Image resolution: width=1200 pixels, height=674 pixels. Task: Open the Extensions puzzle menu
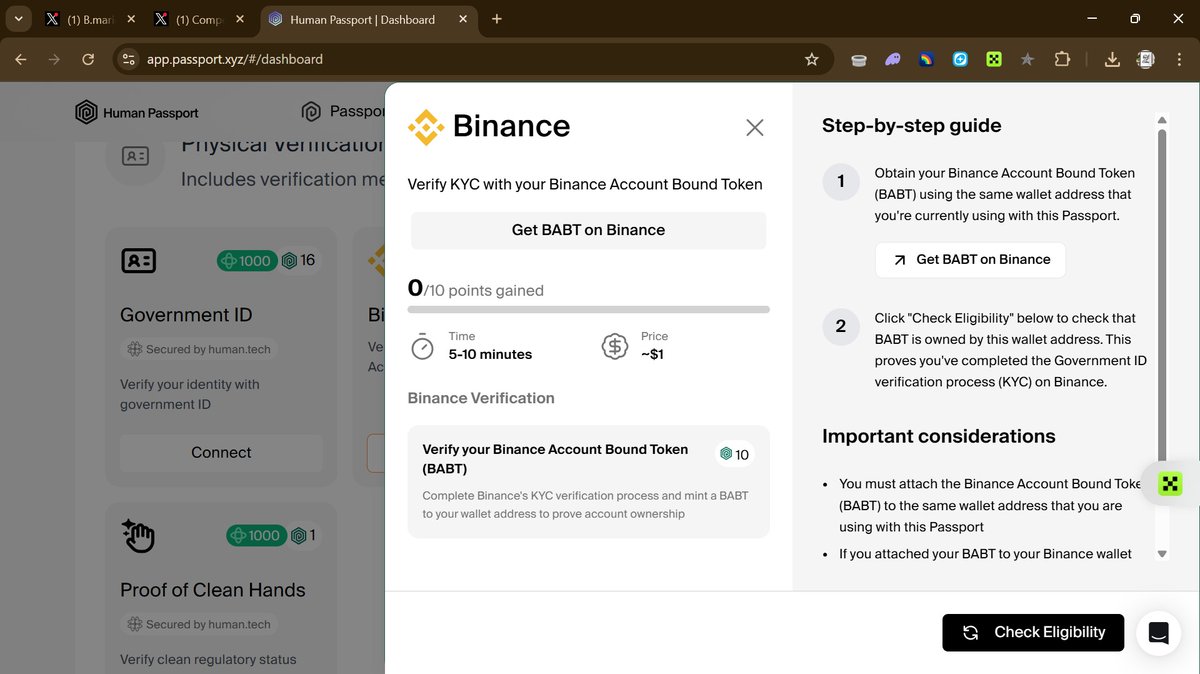point(1062,60)
